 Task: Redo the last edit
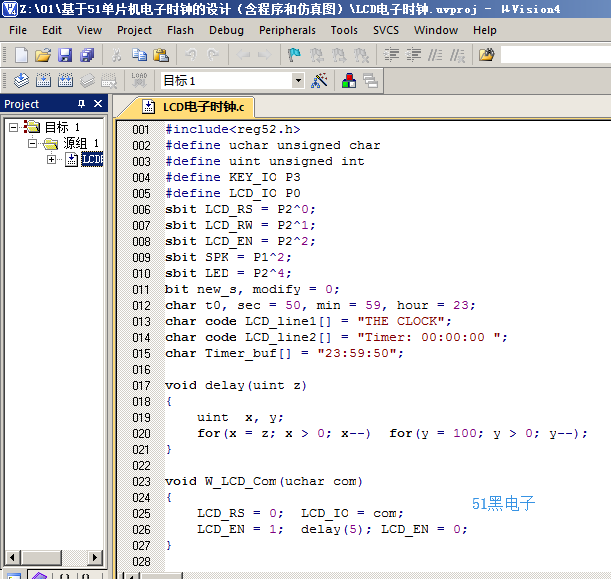click(213, 55)
